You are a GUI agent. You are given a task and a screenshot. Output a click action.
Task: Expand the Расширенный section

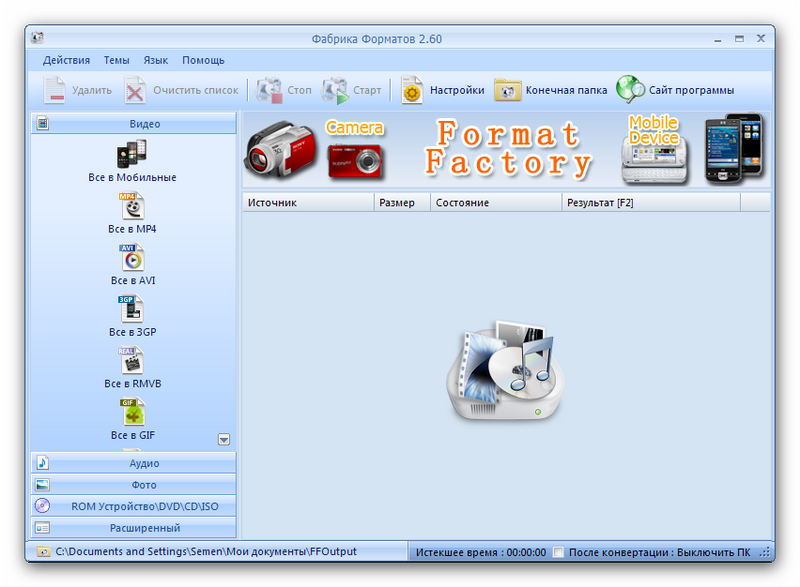click(134, 527)
